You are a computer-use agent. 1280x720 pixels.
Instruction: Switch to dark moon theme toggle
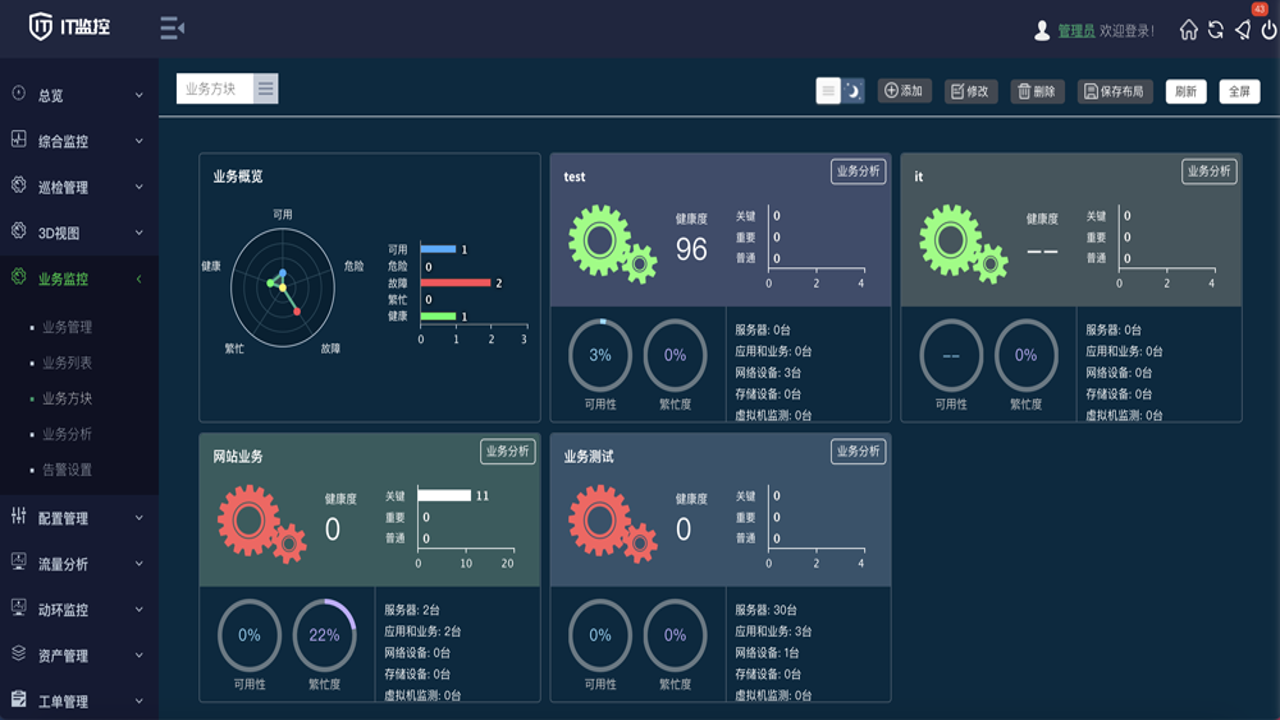tap(852, 91)
